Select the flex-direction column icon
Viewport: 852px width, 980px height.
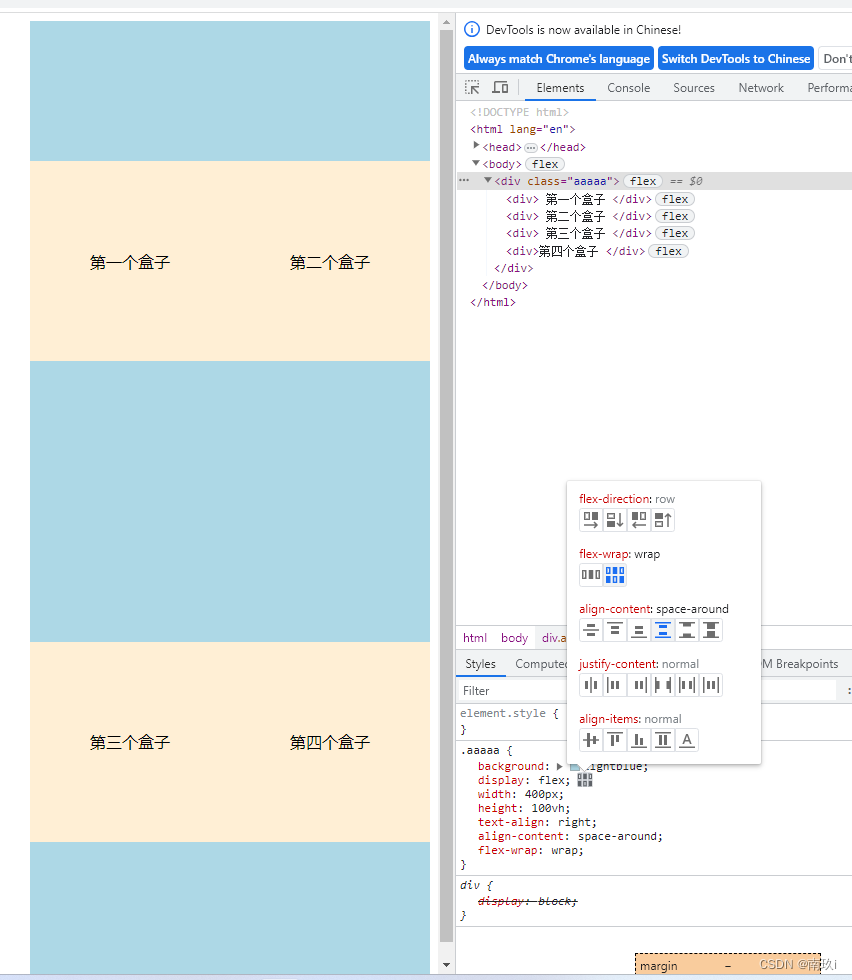[x=614, y=521]
